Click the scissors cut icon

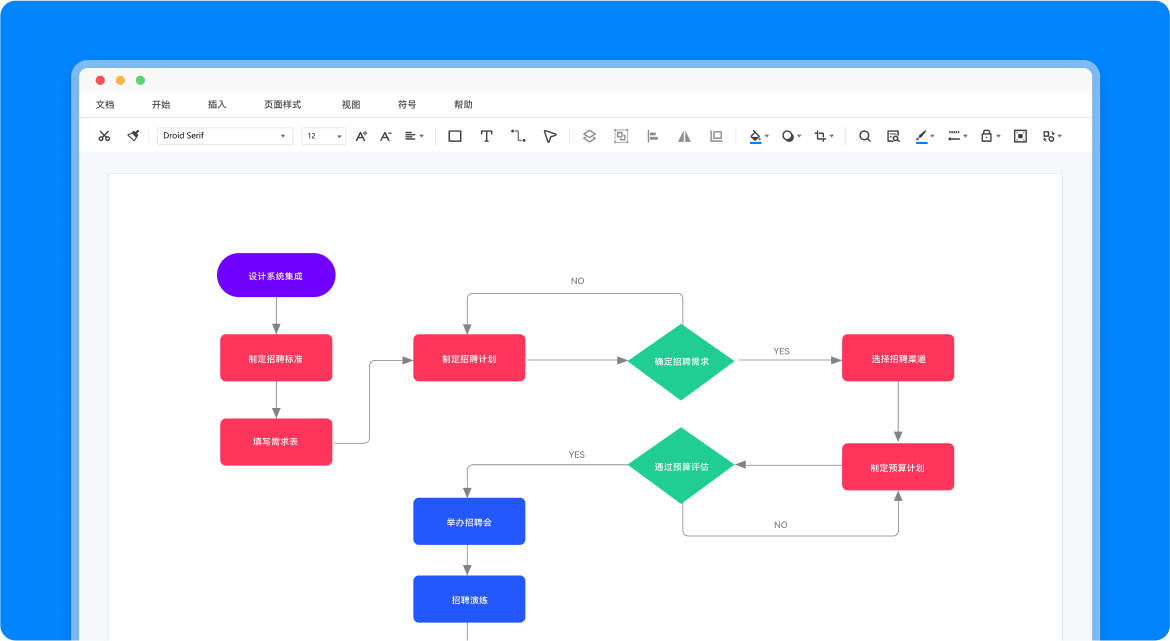(104, 136)
